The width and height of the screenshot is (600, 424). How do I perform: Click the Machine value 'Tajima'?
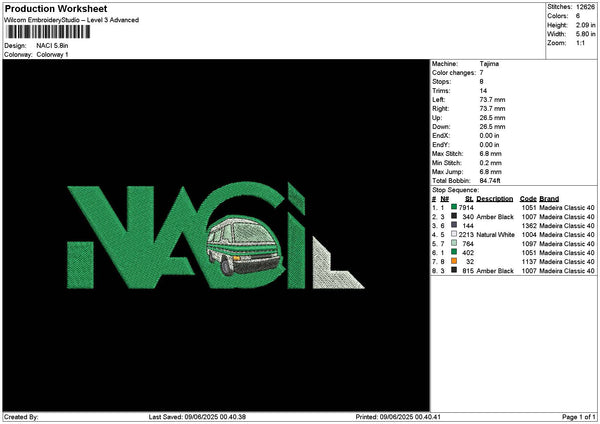tap(489, 64)
